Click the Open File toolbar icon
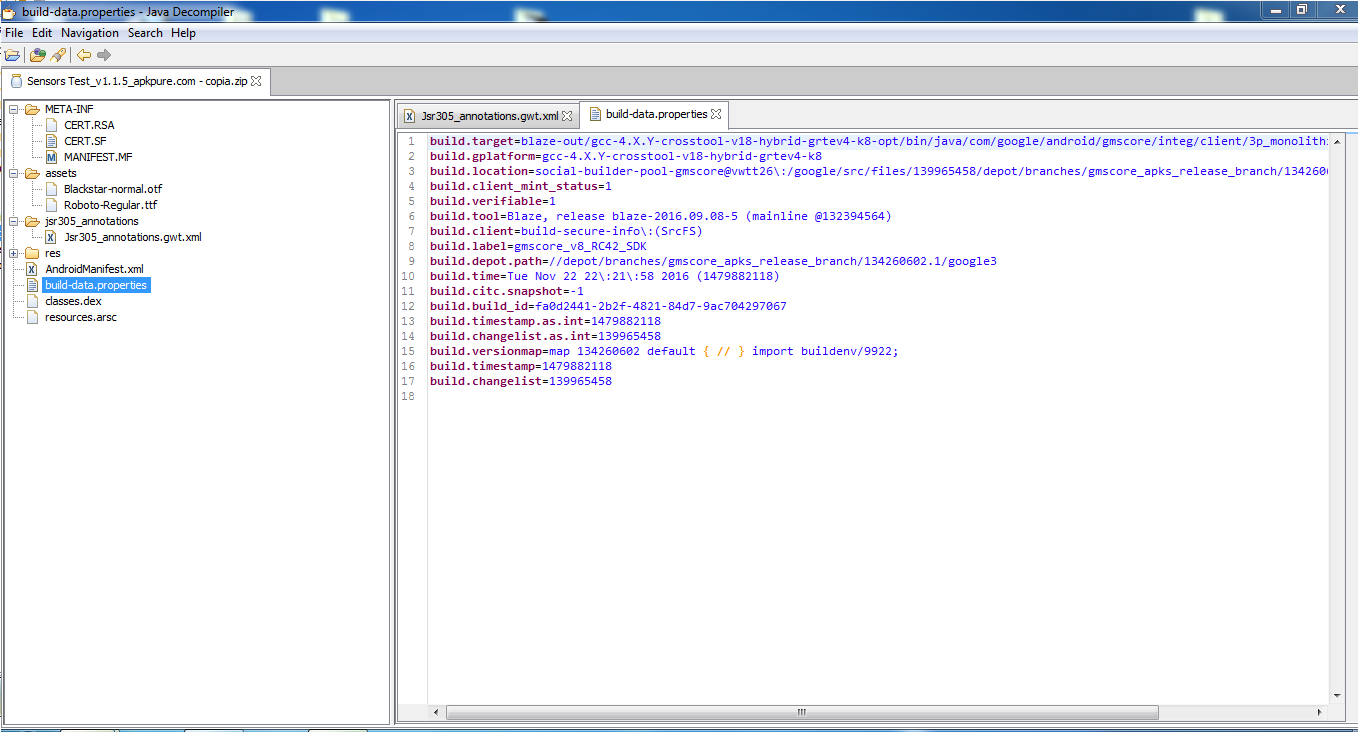1358x732 pixels. [12, 55]
